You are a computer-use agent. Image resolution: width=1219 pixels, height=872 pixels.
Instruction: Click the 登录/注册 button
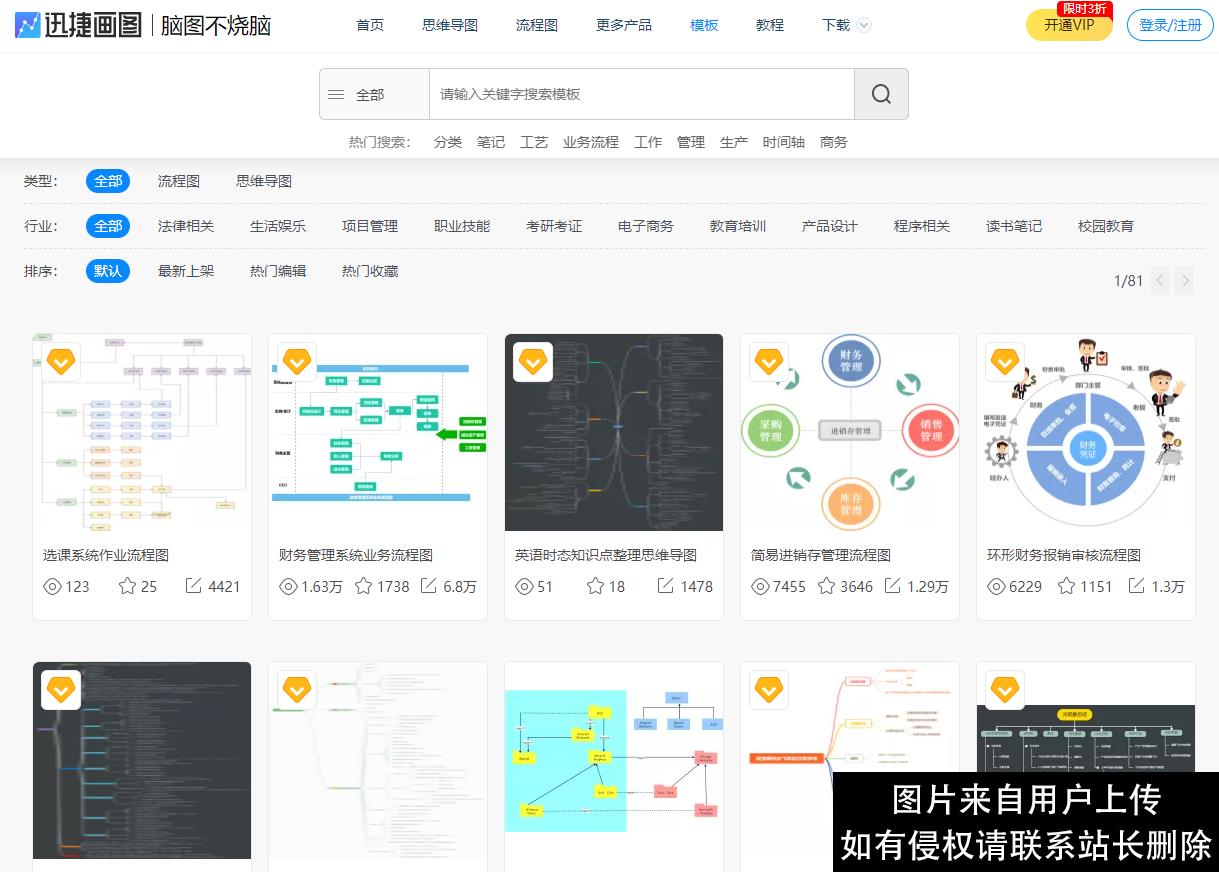[1170, 25]
